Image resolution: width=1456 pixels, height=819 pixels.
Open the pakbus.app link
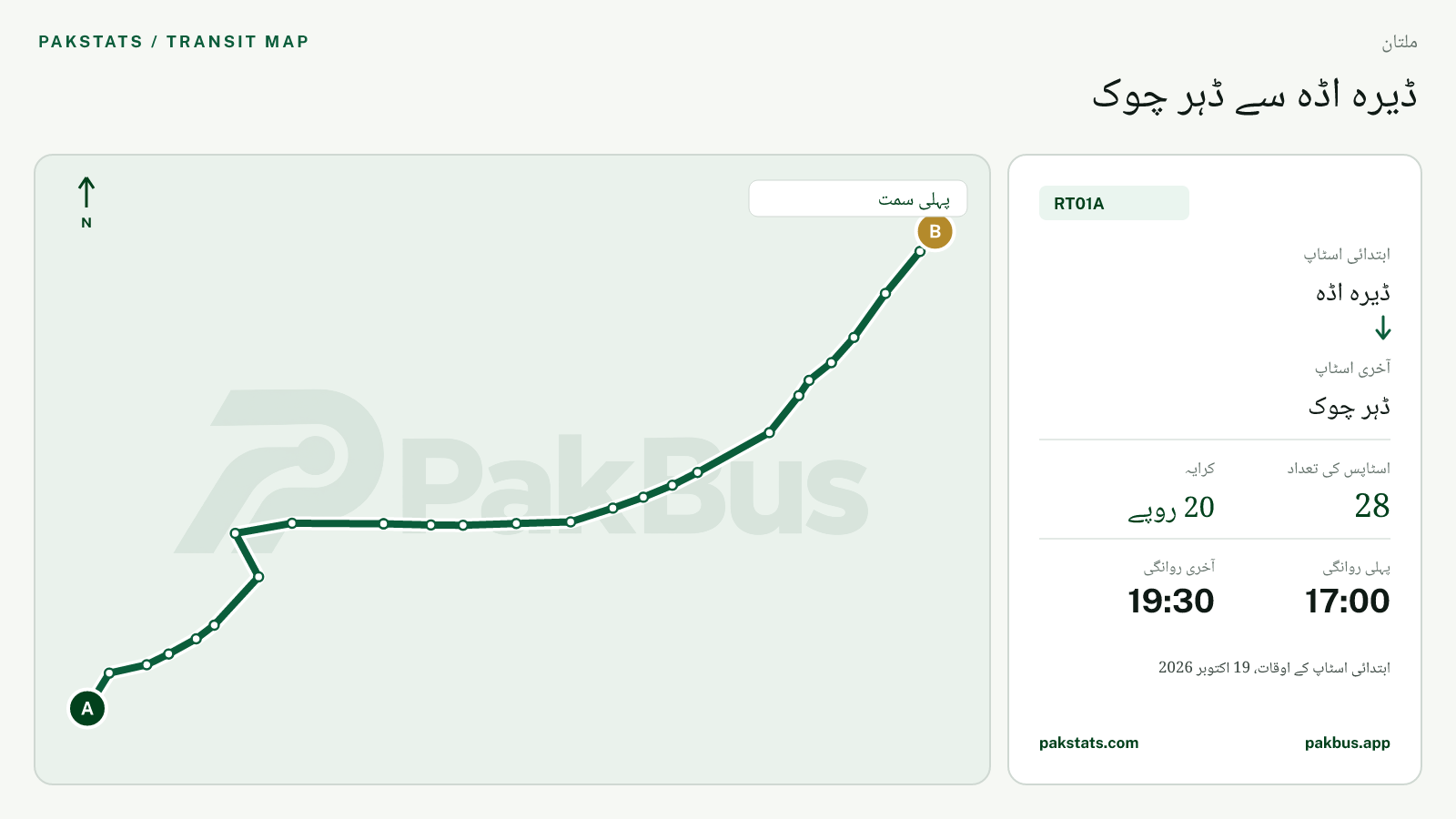[1347, 743]
